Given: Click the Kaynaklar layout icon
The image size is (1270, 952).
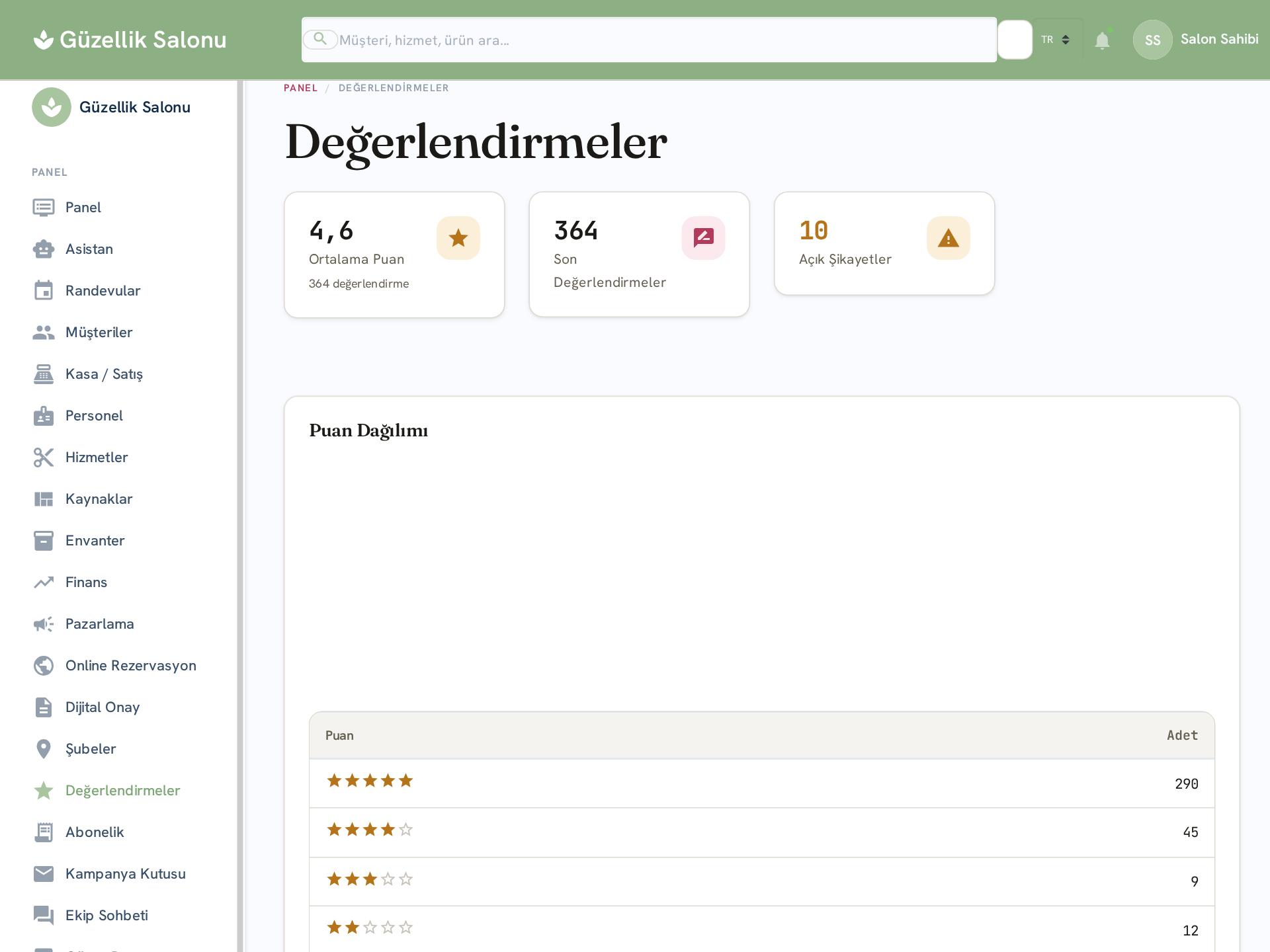Looking at the screenshot, I should click(x=44, y=499).
